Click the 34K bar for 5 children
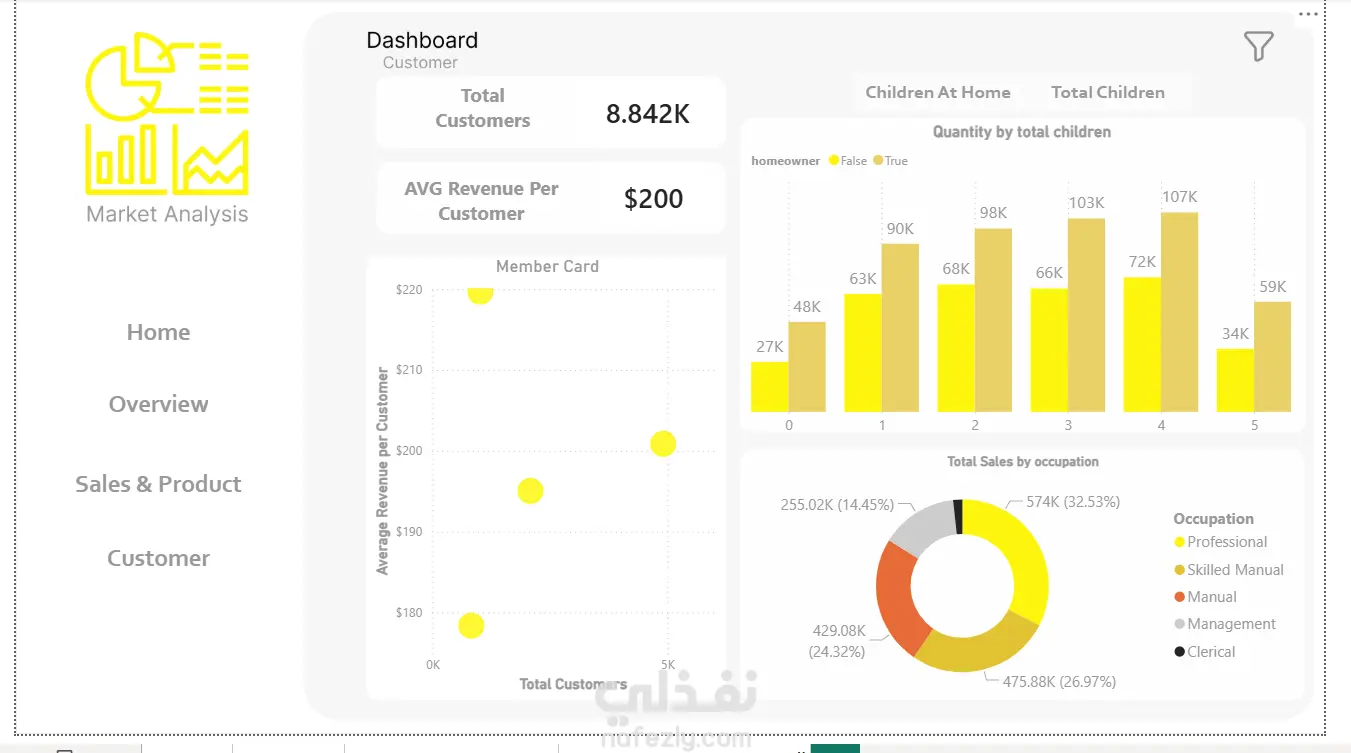The width and height of the screenshot is (1351, 753). [x=1235, y=380]
